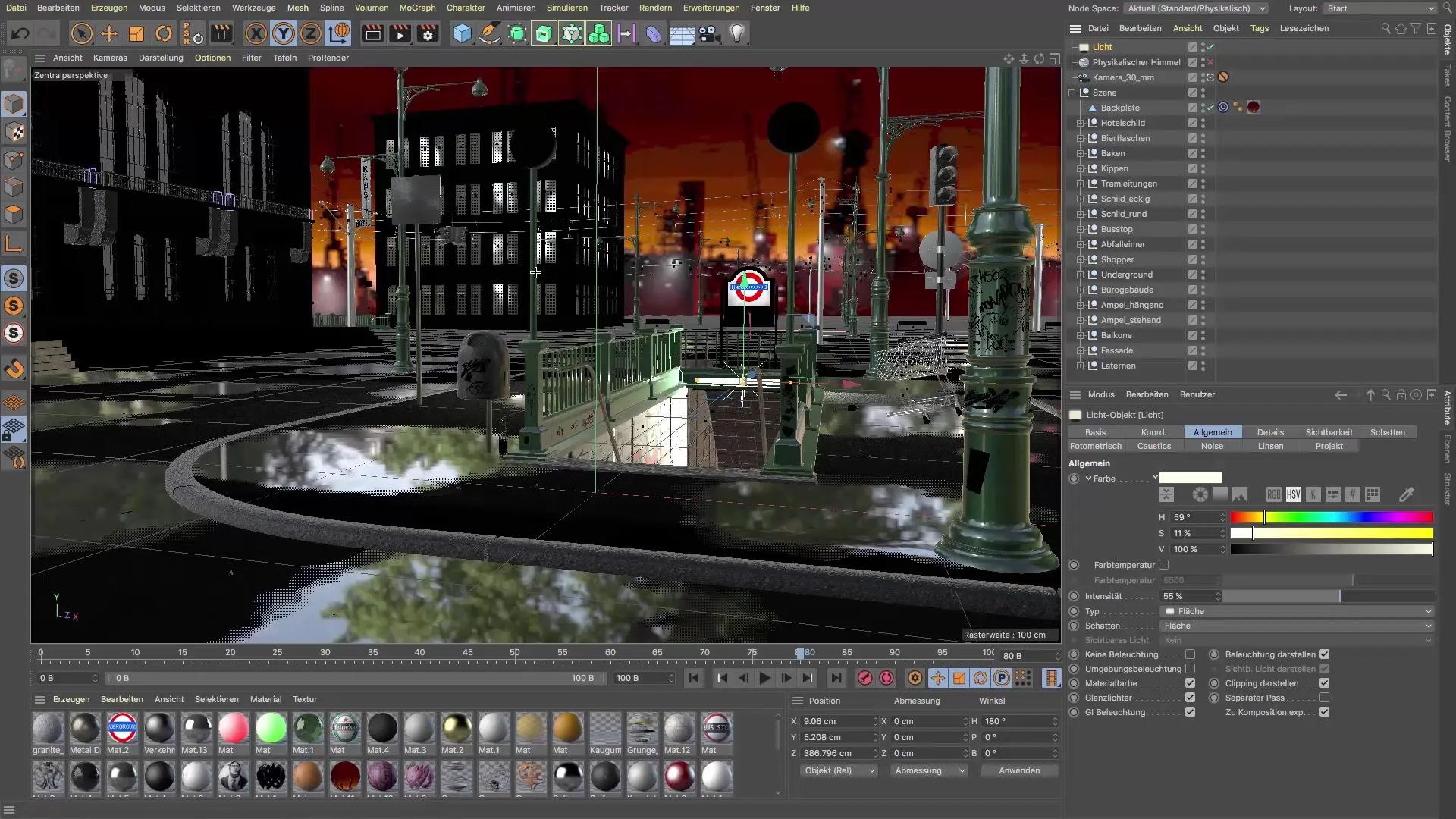
Task: Toggle Materialfarbe checkbox
Action: coord(1190,683)
